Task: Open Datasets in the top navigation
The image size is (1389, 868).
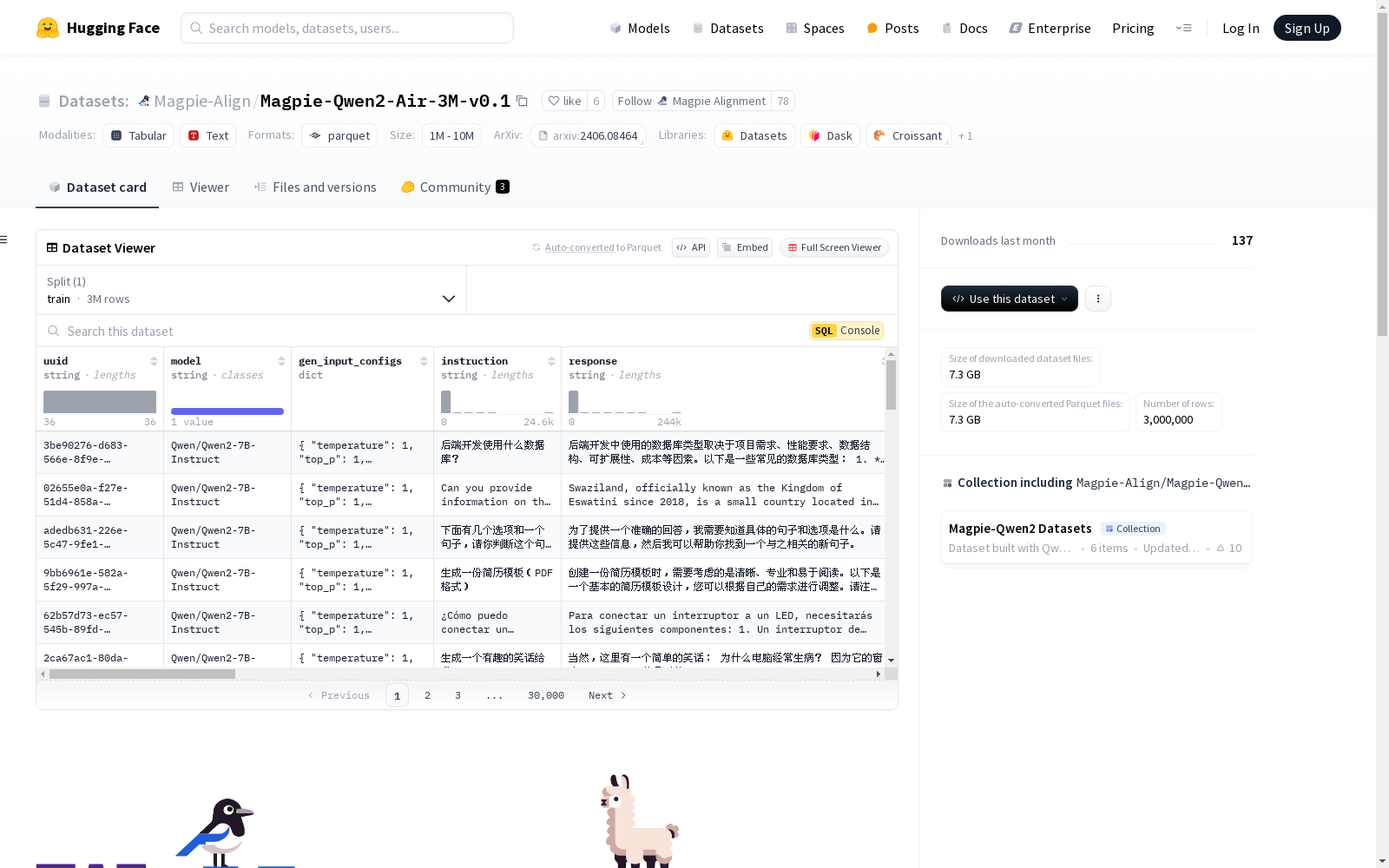Action: (727, 28)
